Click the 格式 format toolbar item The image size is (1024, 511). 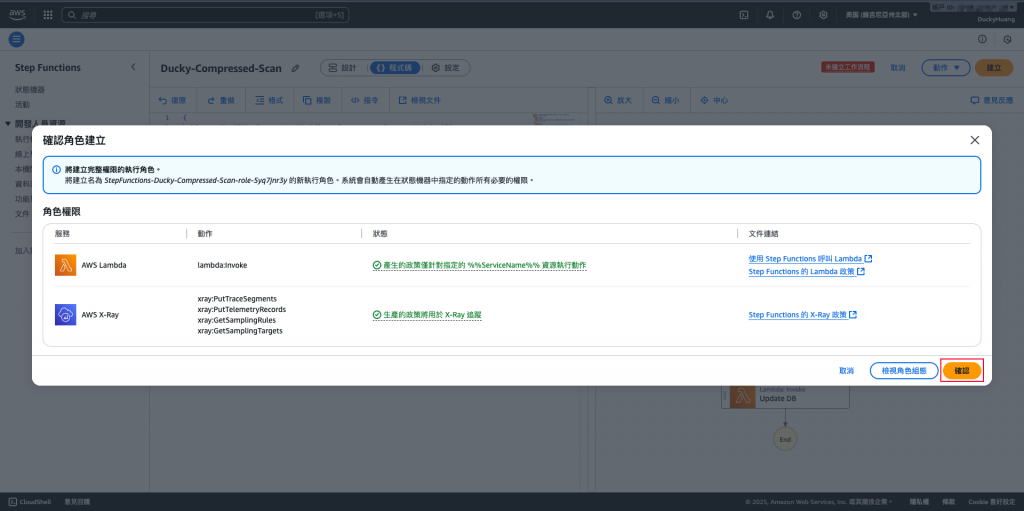(269, 101)
